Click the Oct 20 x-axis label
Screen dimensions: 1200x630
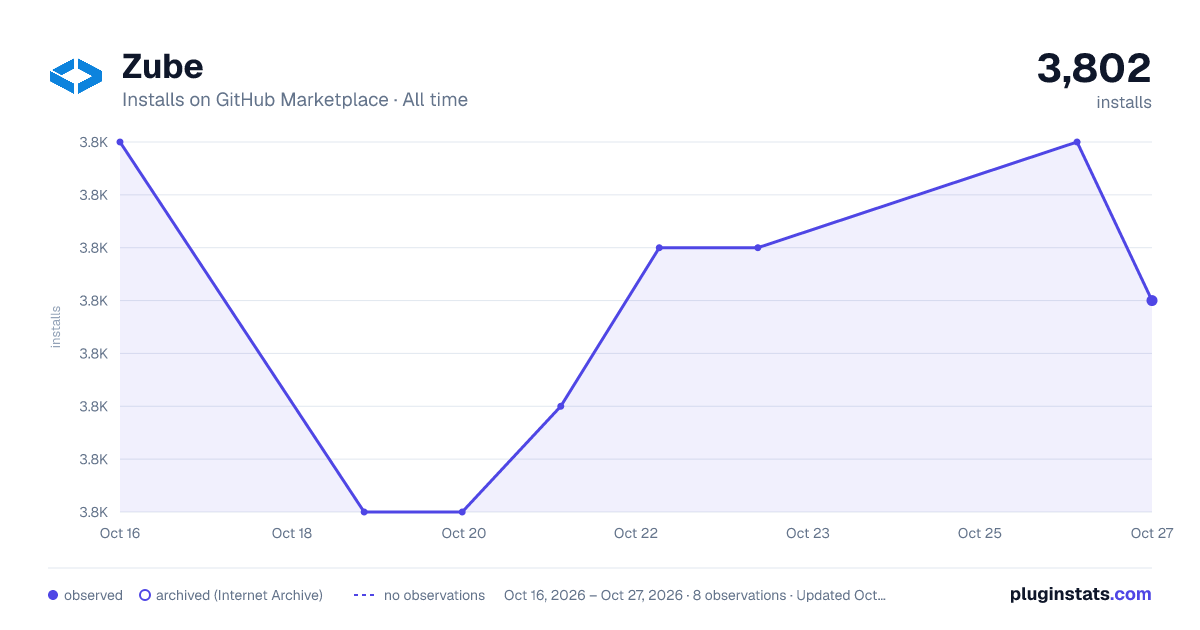tap(464, 533)
